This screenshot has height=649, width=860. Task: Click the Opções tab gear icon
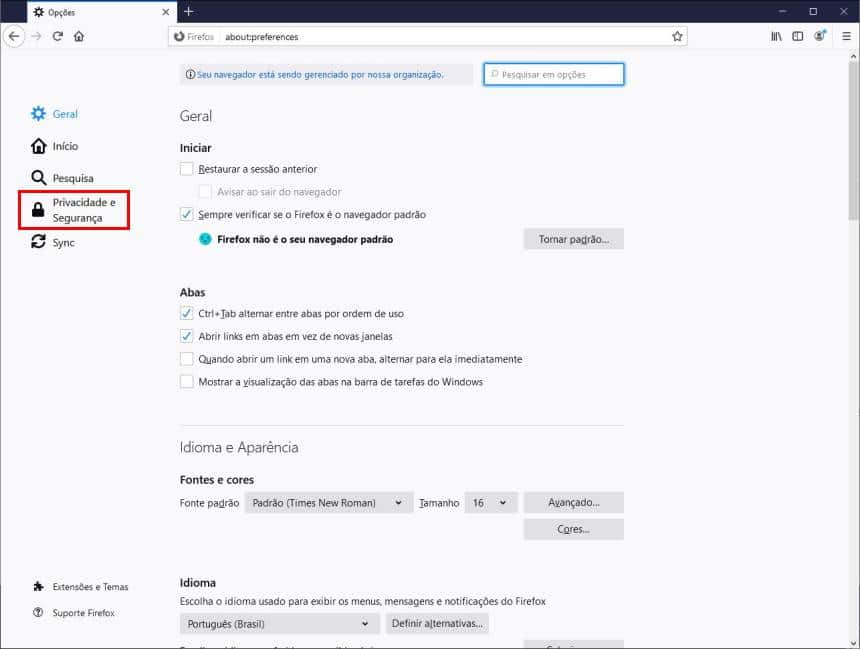pyautogui.click(x=38, y=12)
